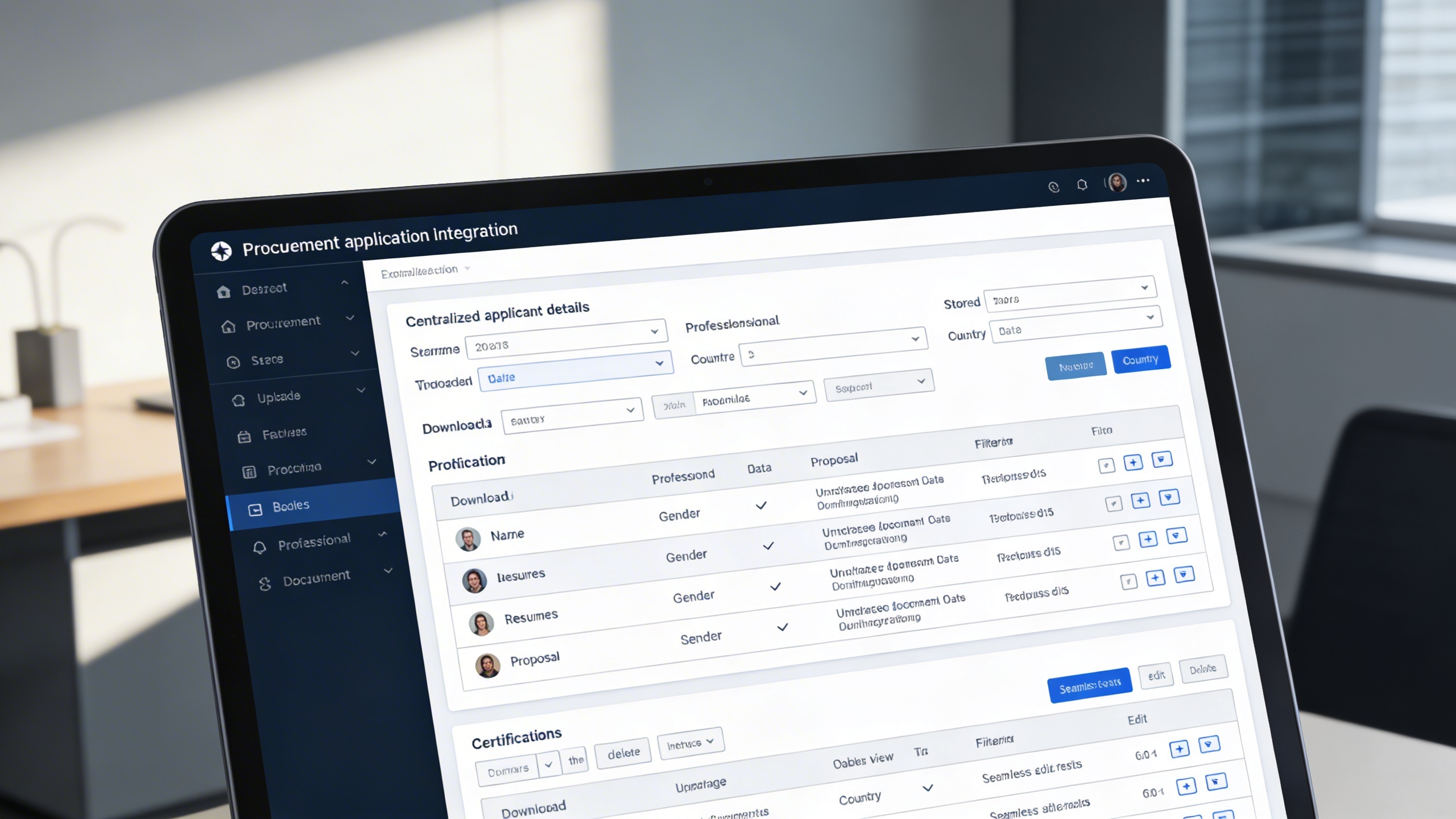Click the three-dot more options icon
Screen dimensions: 1456x819
[x=1143, y=180]
